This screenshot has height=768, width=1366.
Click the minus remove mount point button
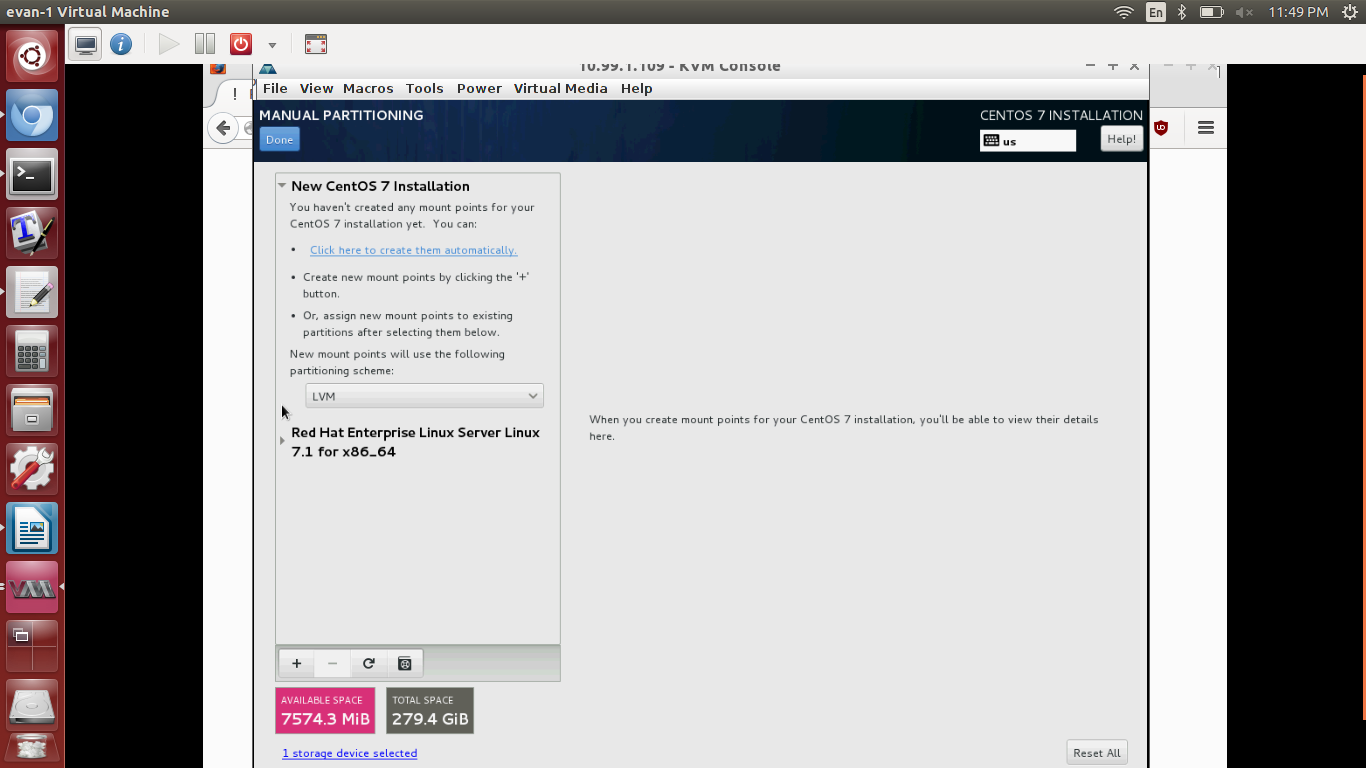[x=332, y=663]
